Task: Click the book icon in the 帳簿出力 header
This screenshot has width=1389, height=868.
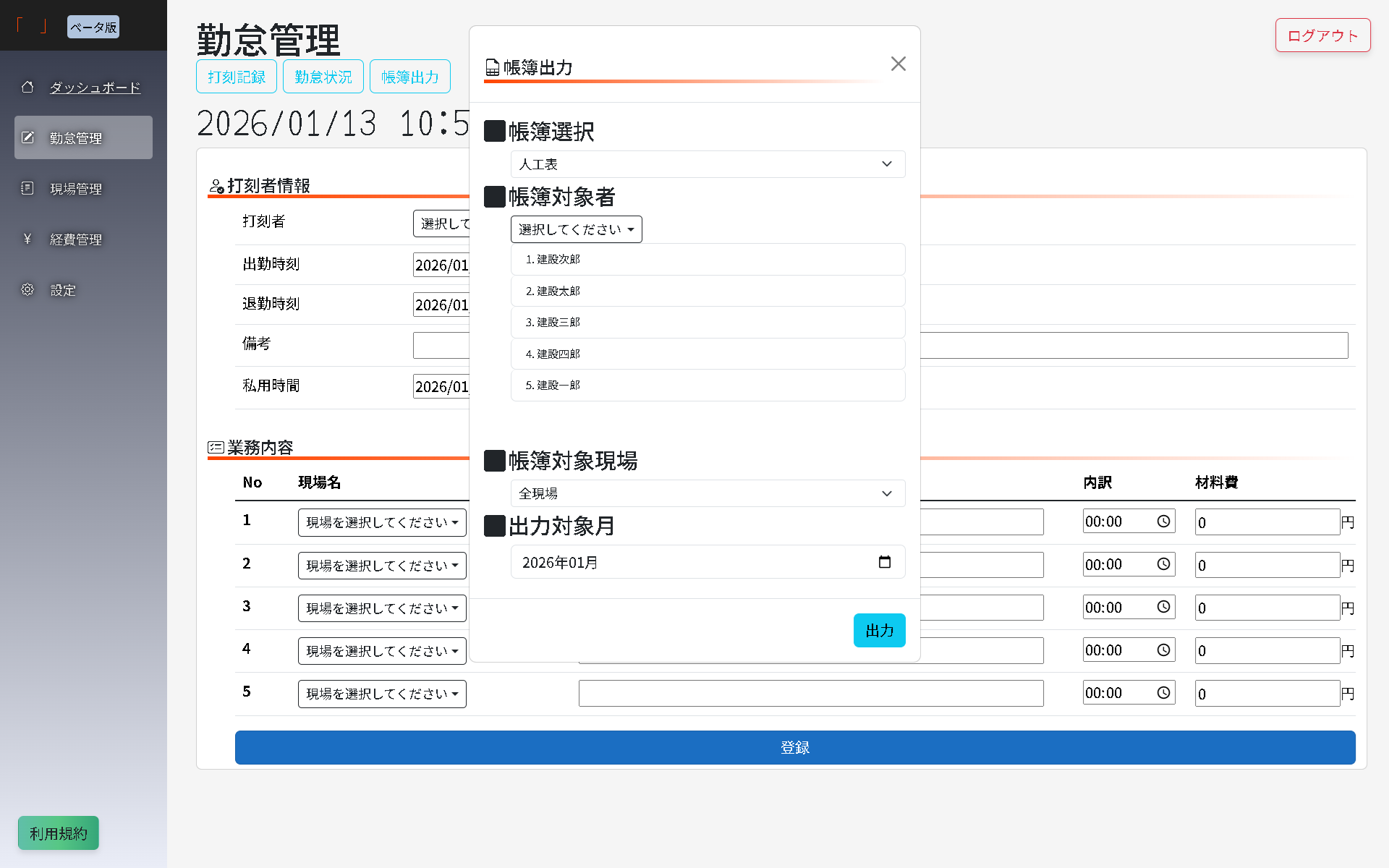Action: (x=493, y=67)
